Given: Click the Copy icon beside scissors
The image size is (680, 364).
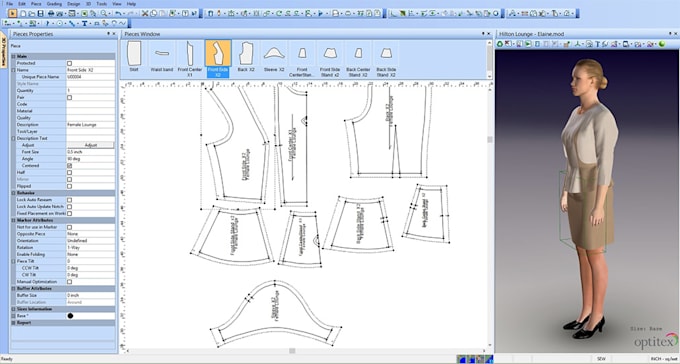Looking at the screenshot, I should coord(154,13).
